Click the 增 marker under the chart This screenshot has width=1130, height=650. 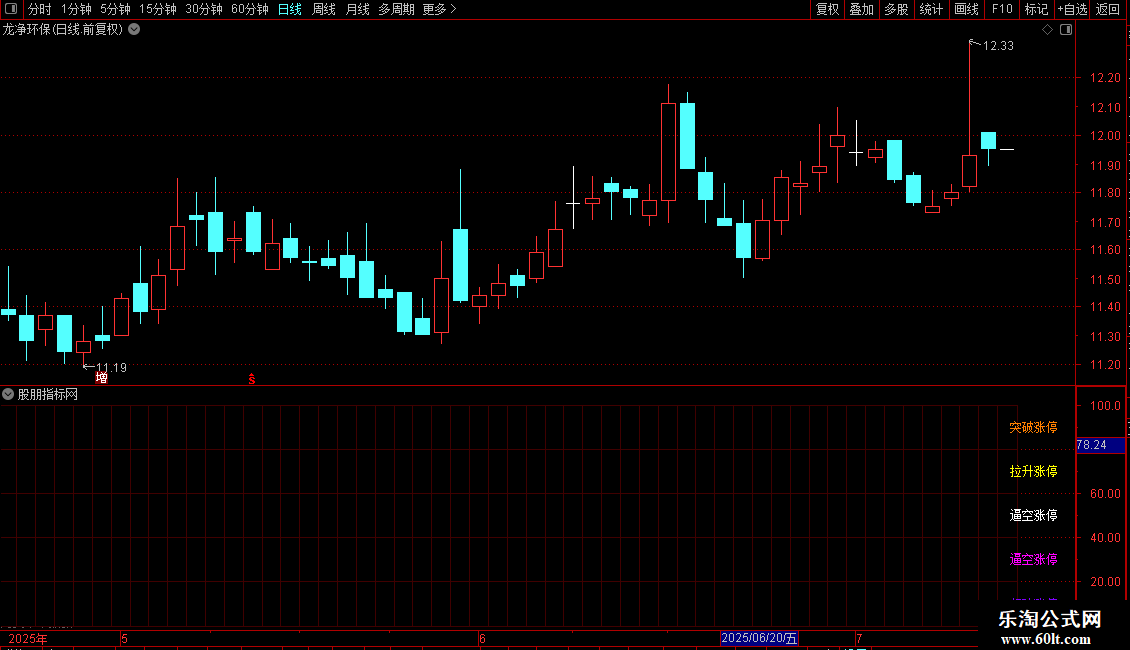pos(102,378)
